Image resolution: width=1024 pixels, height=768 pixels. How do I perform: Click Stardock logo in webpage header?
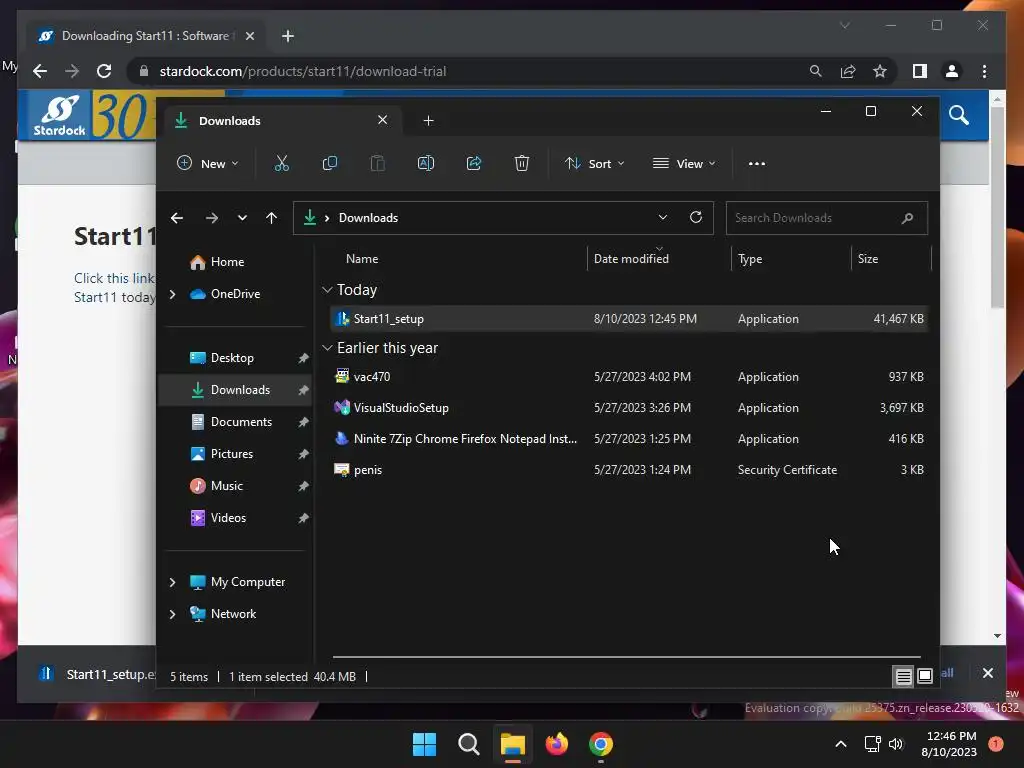59,116
